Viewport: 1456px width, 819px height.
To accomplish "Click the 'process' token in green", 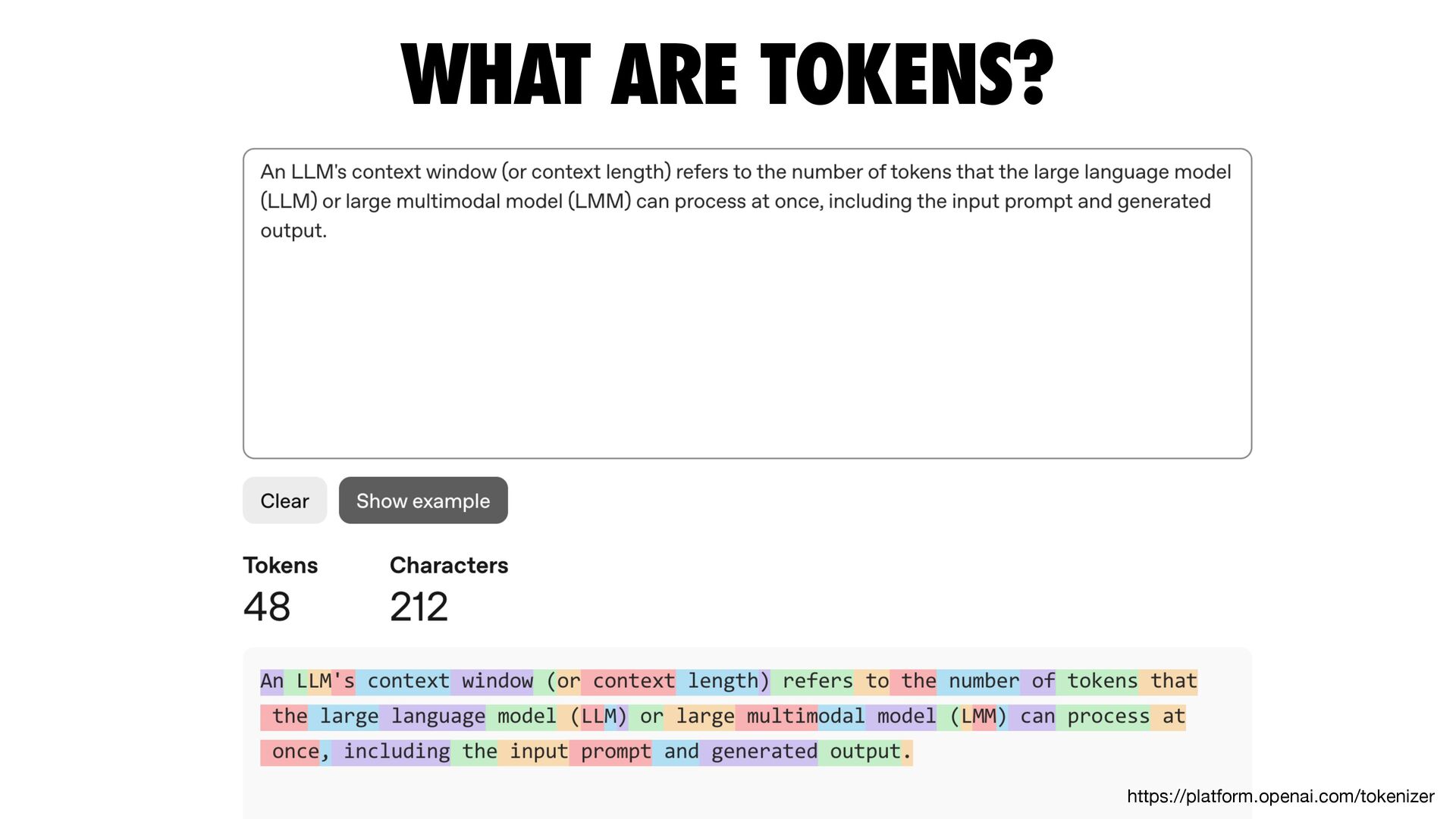I will (1103, 717).
